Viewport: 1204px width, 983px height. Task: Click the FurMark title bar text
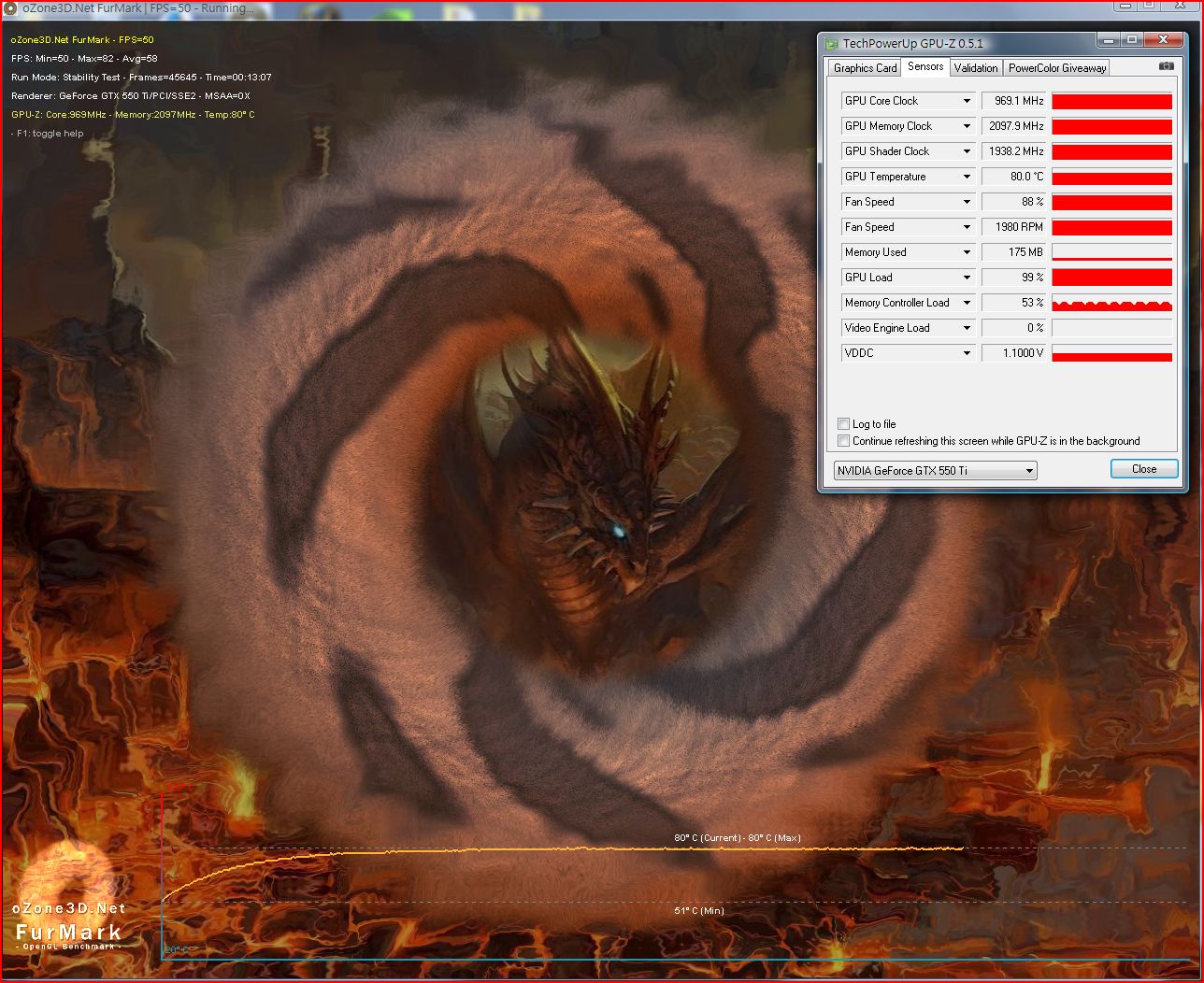[x=138, y=7]
